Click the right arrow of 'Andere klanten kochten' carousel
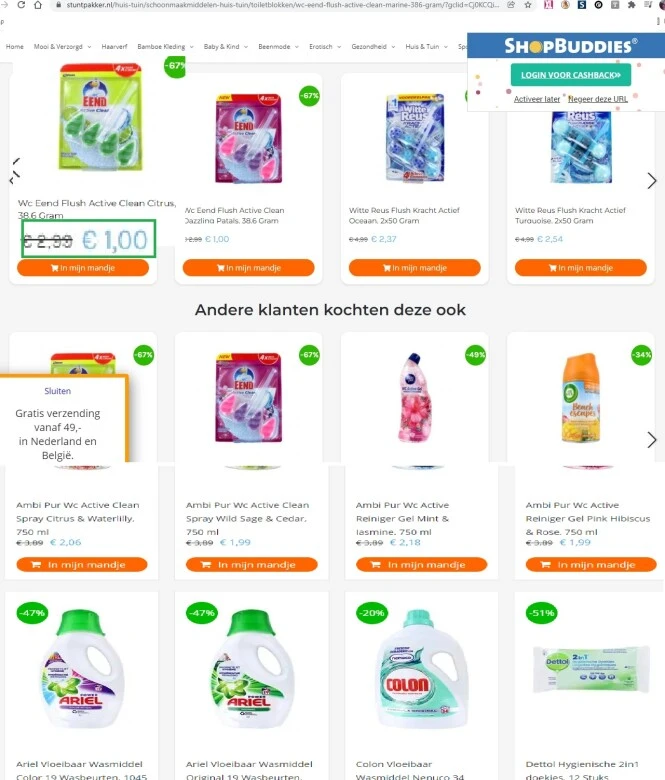Viewport: 665px width, 780px height. tap(652, 440)
